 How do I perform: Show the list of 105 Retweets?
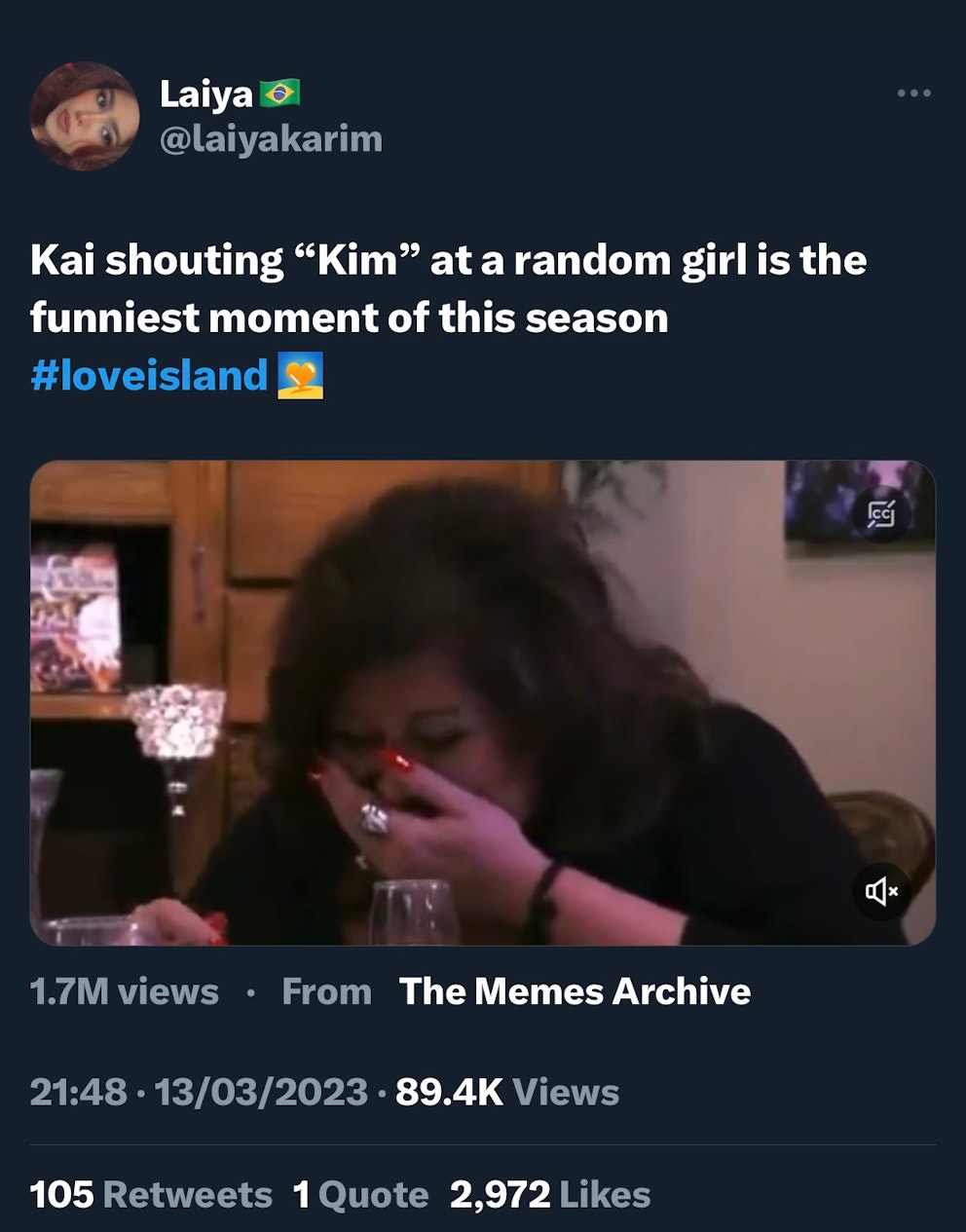151,1195
